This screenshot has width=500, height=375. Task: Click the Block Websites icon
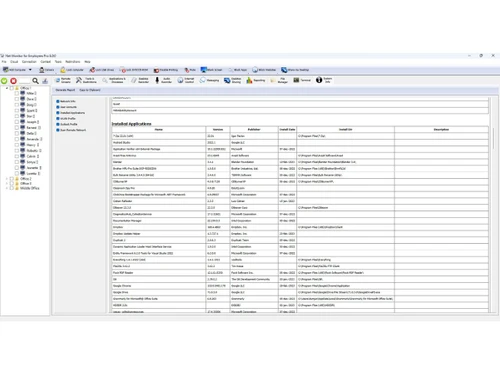(x=255, y=70)
